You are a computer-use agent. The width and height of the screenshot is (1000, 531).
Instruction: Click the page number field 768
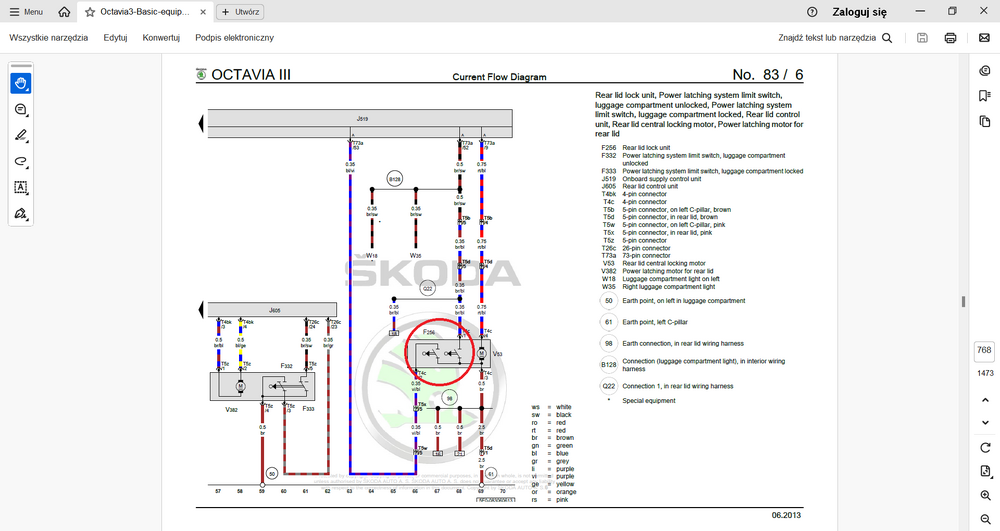click(984, 350)
